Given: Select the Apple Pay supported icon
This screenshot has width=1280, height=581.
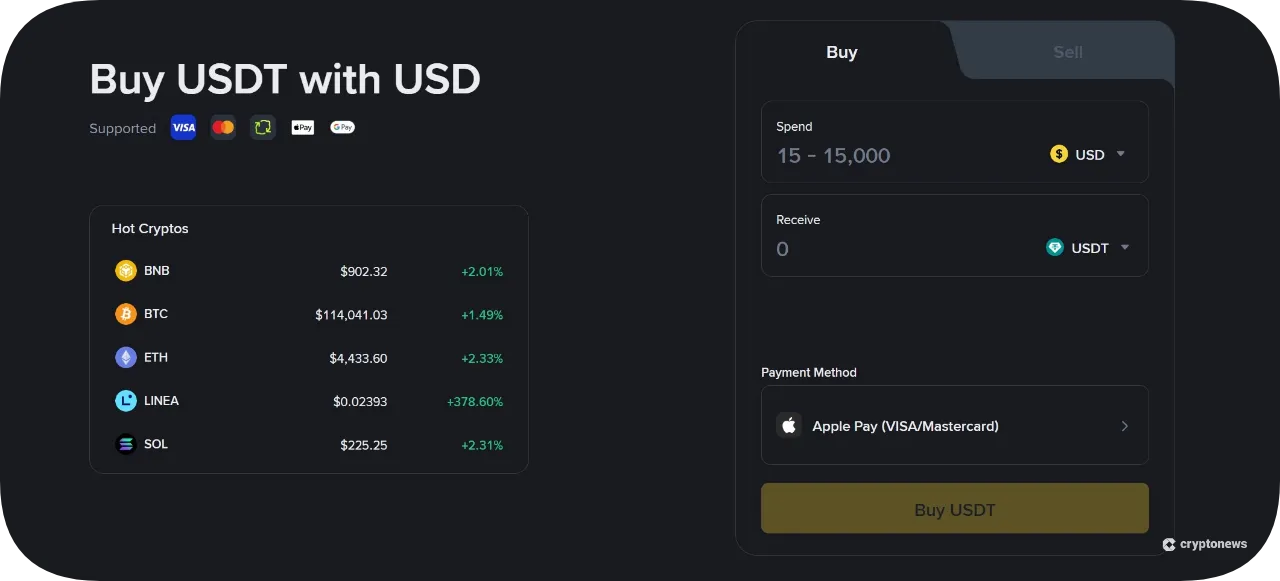Looking at the screenshot, I should 302,127.
